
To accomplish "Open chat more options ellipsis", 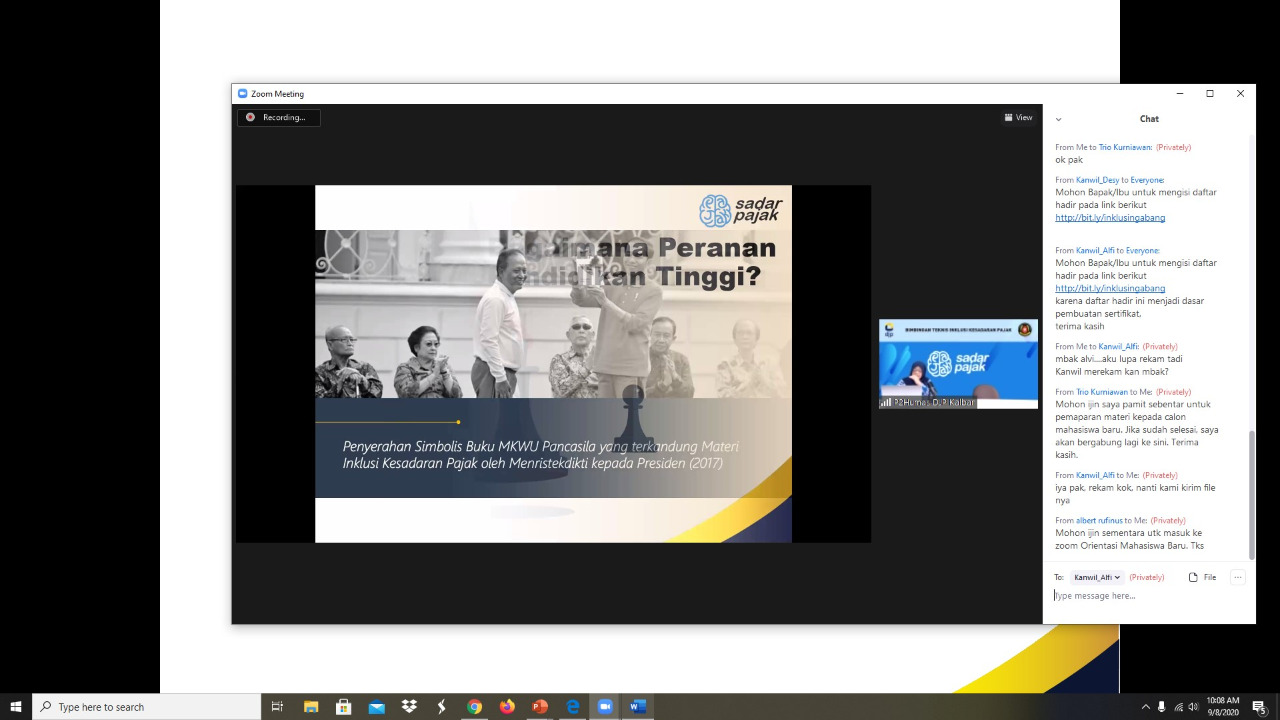I will (1237, 577).
